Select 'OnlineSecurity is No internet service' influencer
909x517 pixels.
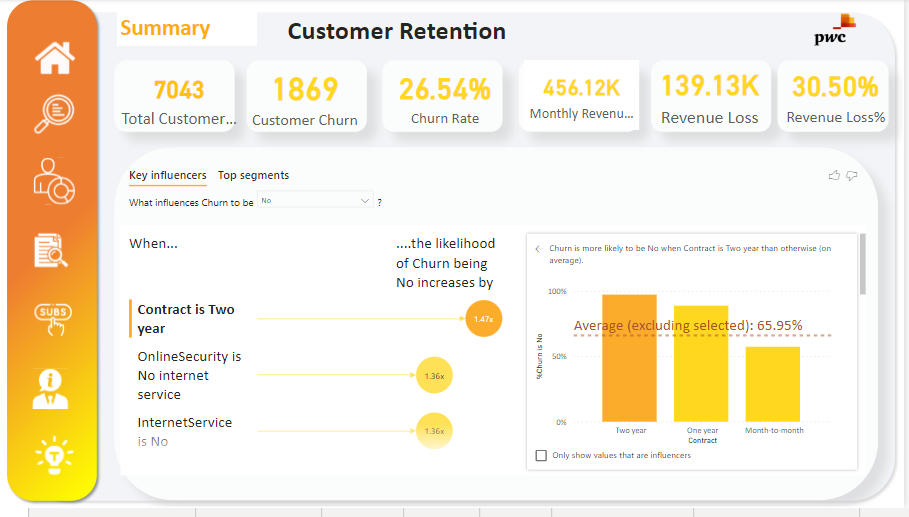[189, 375]
